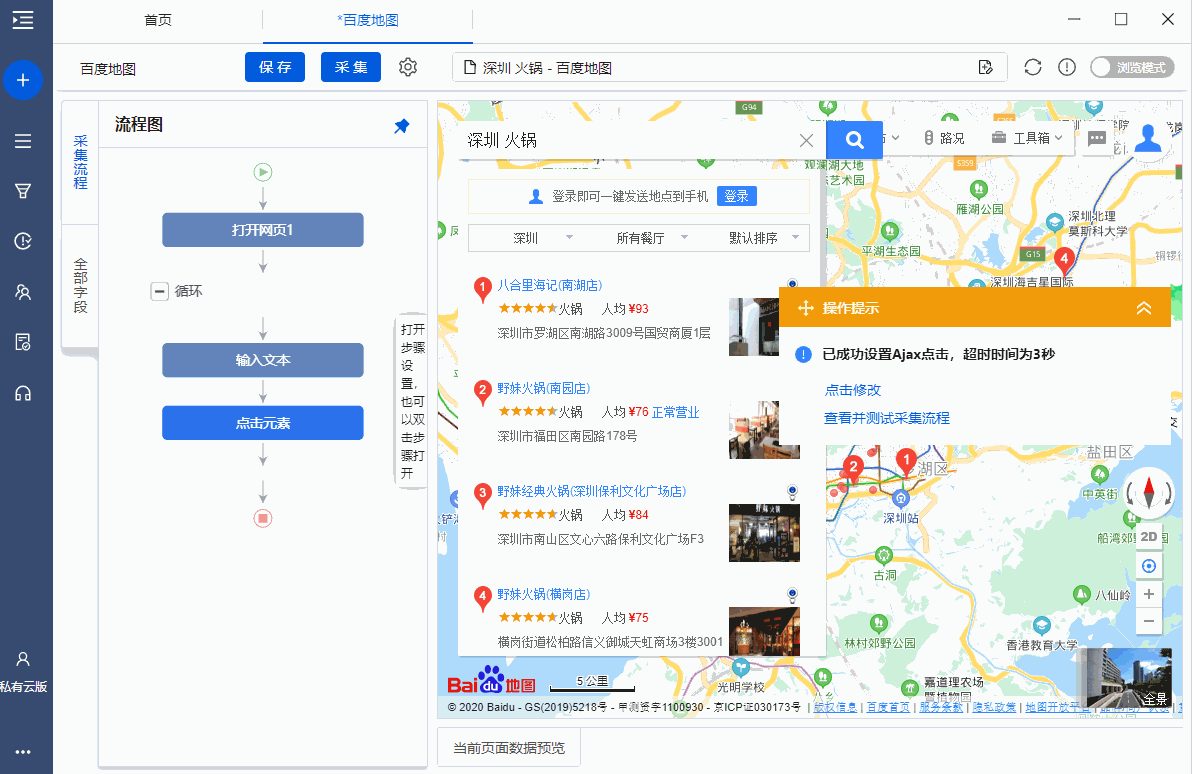Collapse the 循环 loop minus box
The image size is (1192, 774).
[160, 291]
